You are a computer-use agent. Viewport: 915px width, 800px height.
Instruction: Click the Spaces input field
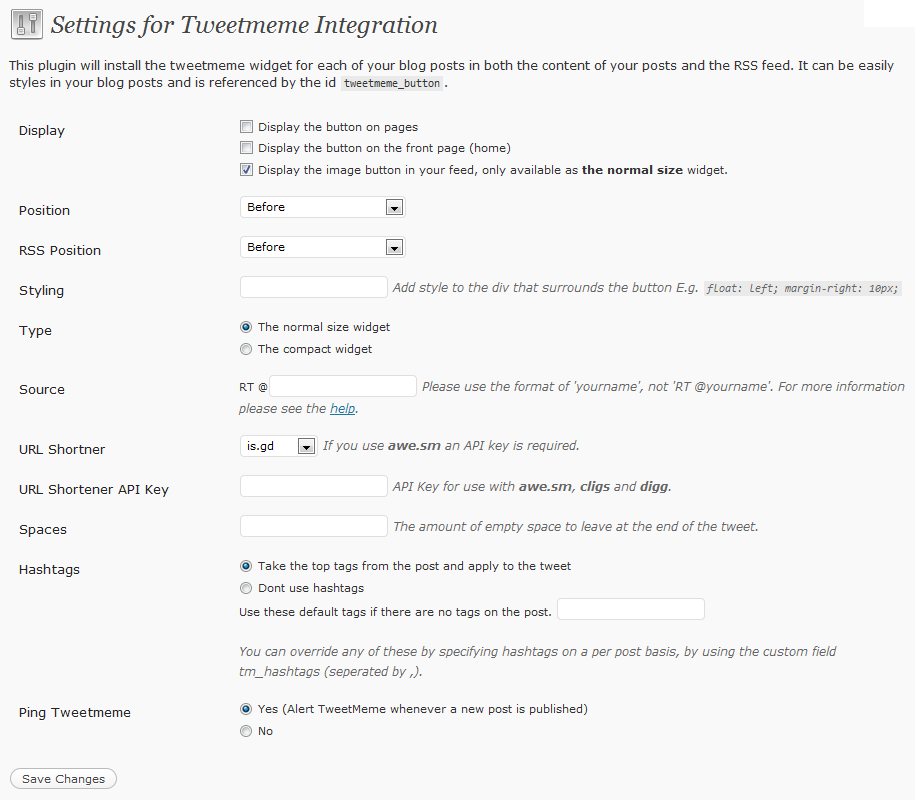pos(313,526)
